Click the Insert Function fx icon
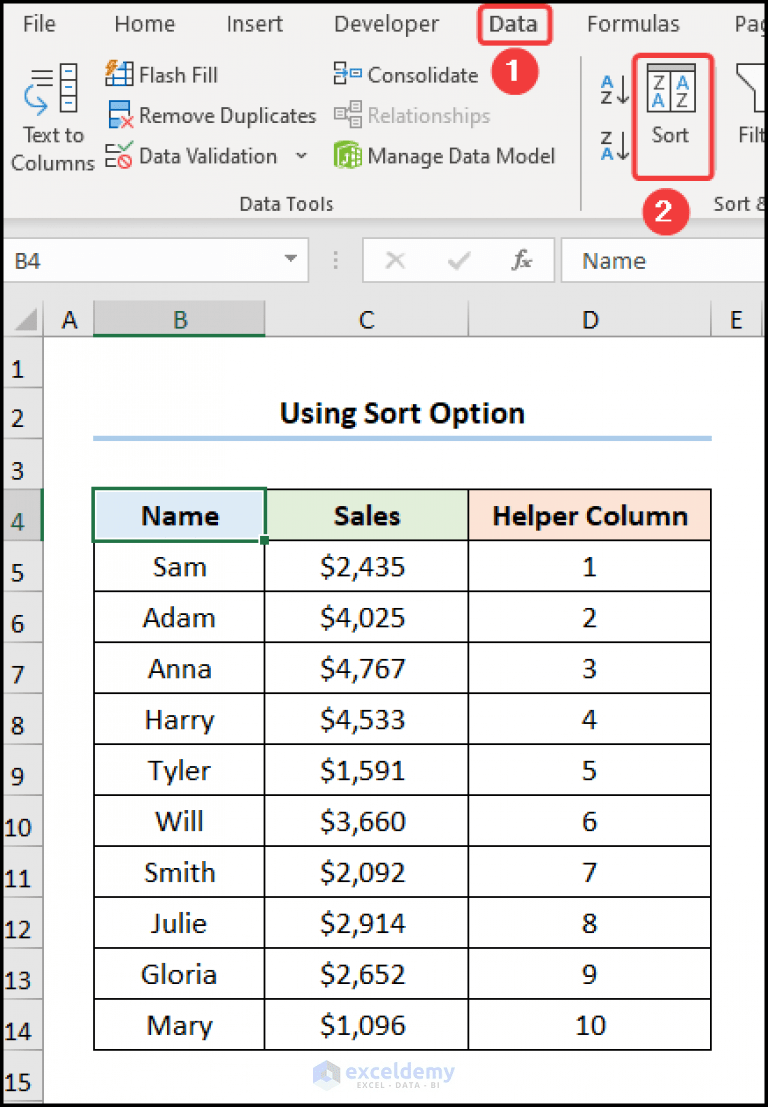The height and width of the screenshot is (1107, 768). (522, 261)
